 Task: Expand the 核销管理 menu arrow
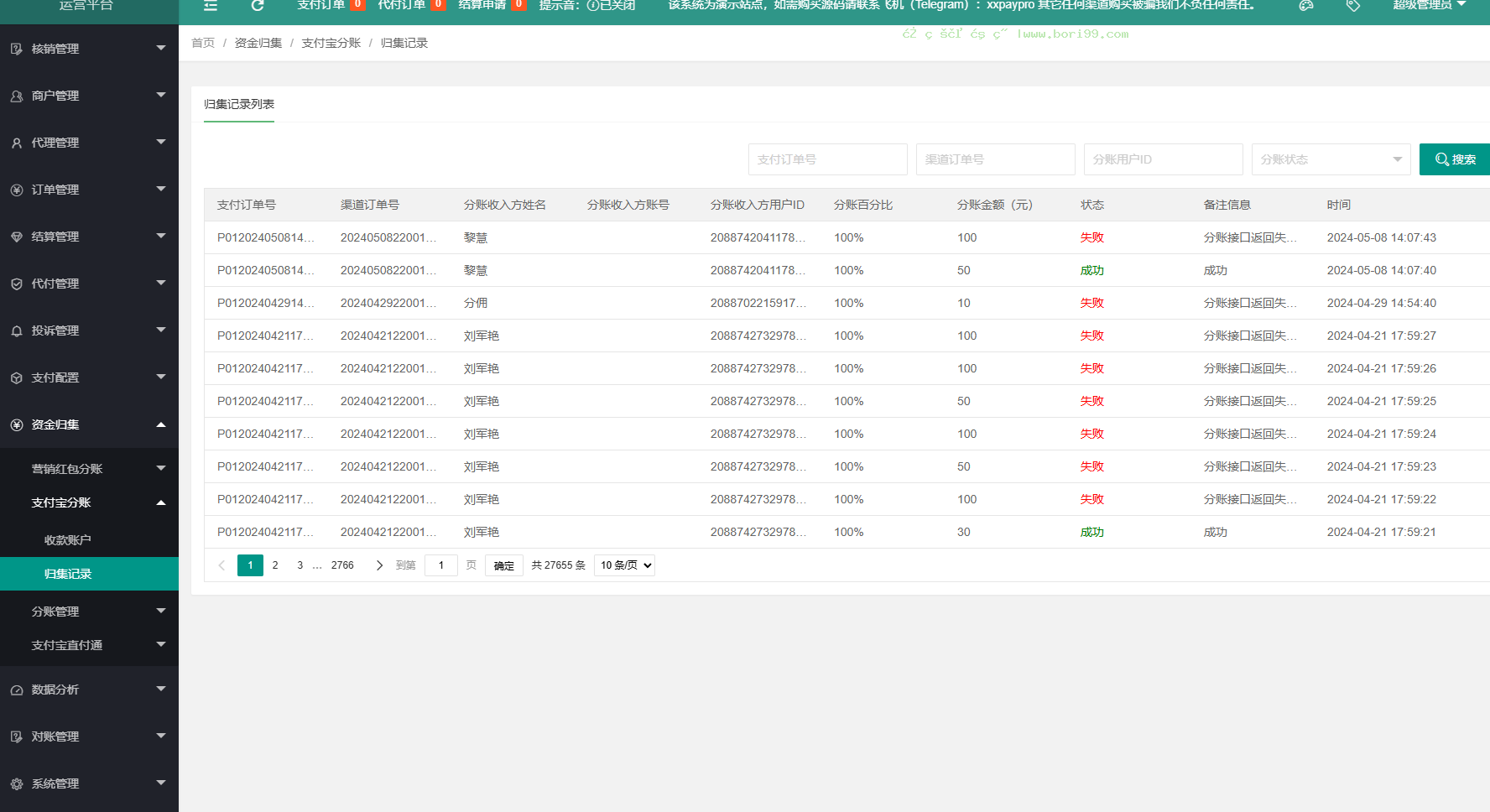coord(161,48)
